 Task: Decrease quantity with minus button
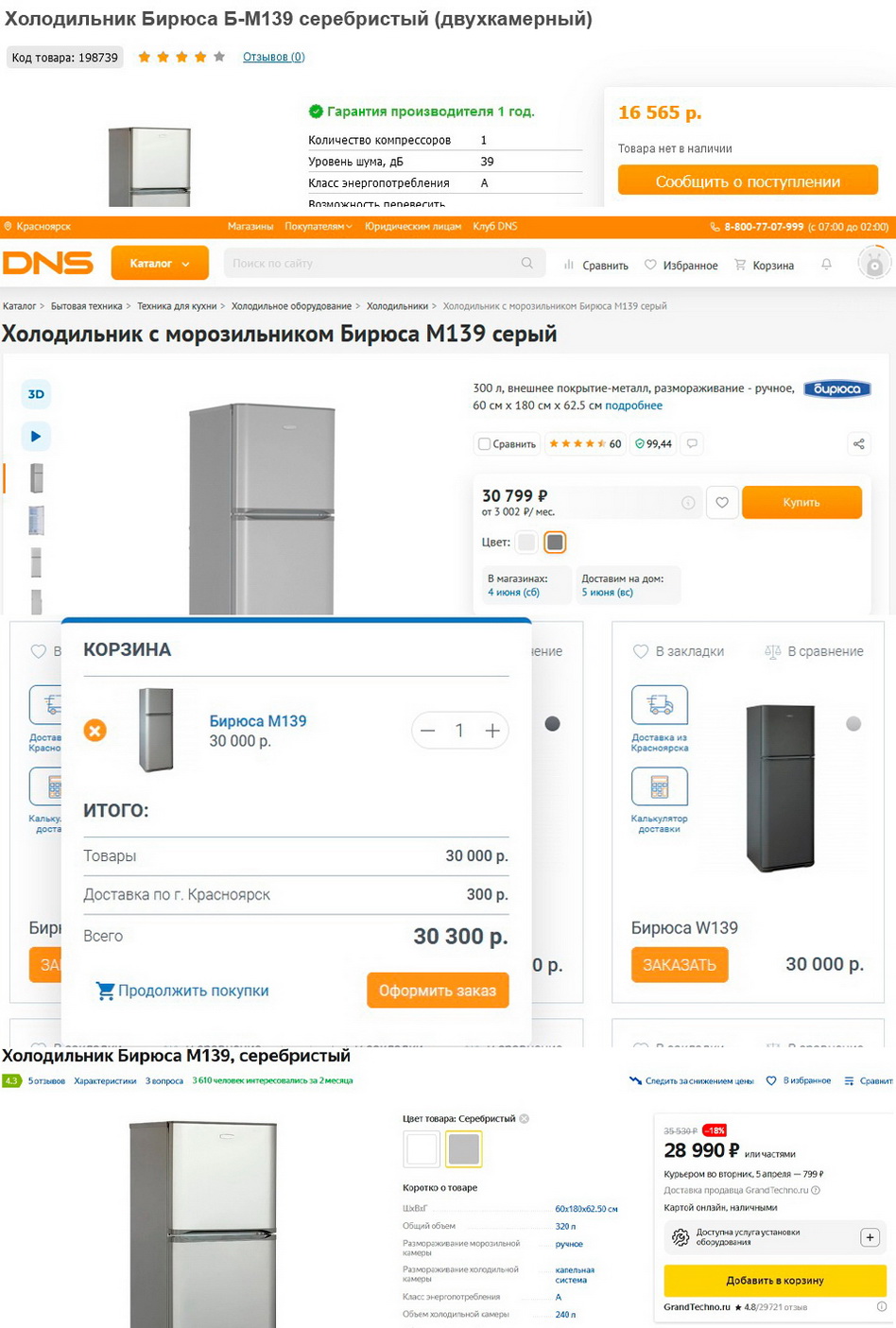(x=428, y=731)
